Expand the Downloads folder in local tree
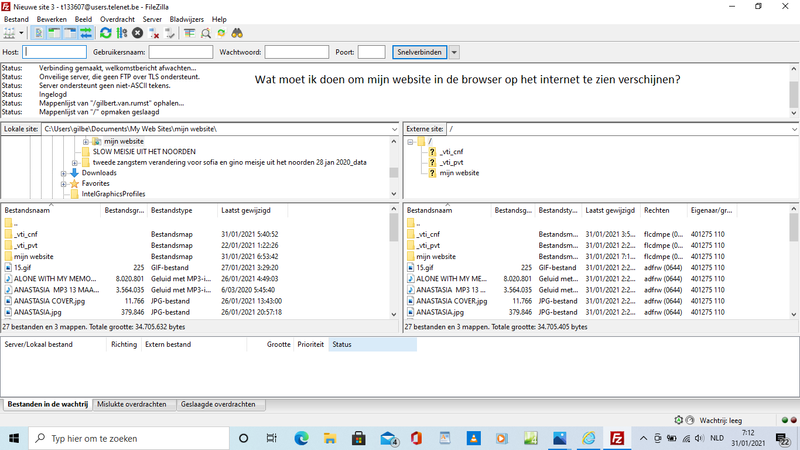 65,173
